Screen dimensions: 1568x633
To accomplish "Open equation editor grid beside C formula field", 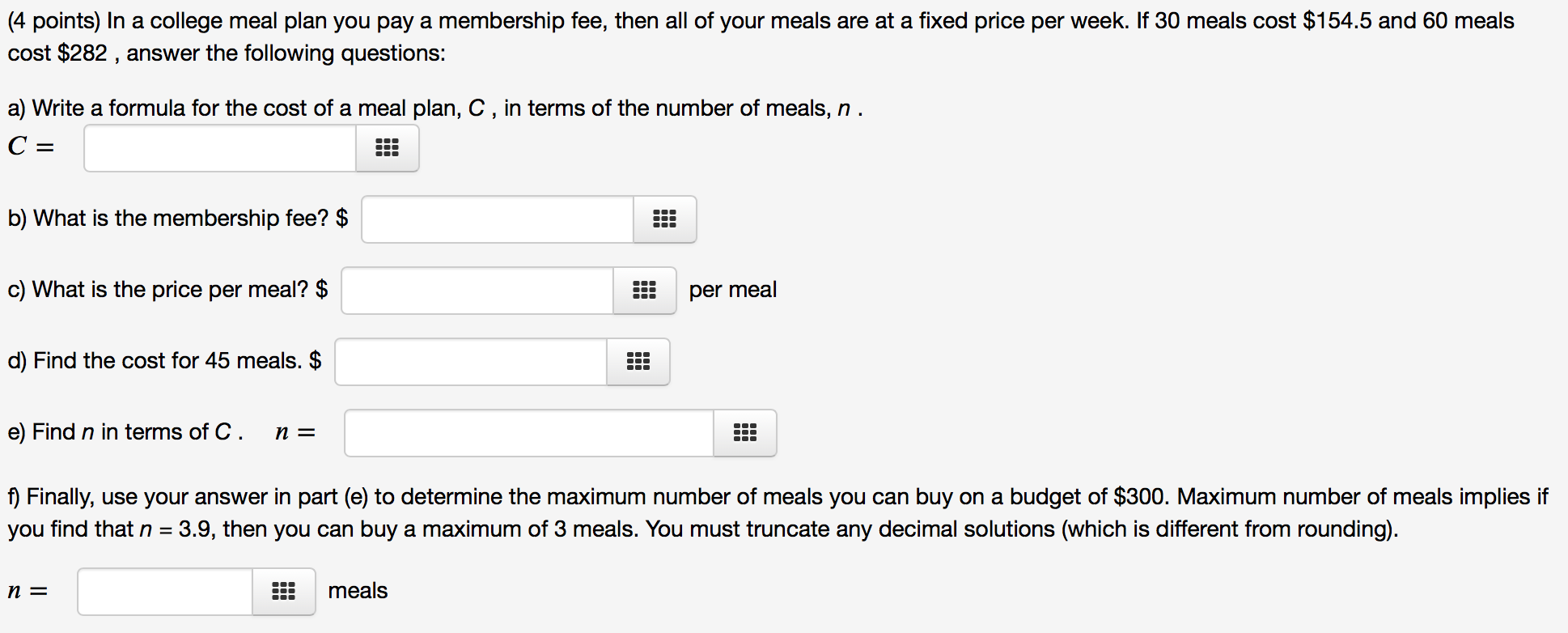I will (388, 148).
